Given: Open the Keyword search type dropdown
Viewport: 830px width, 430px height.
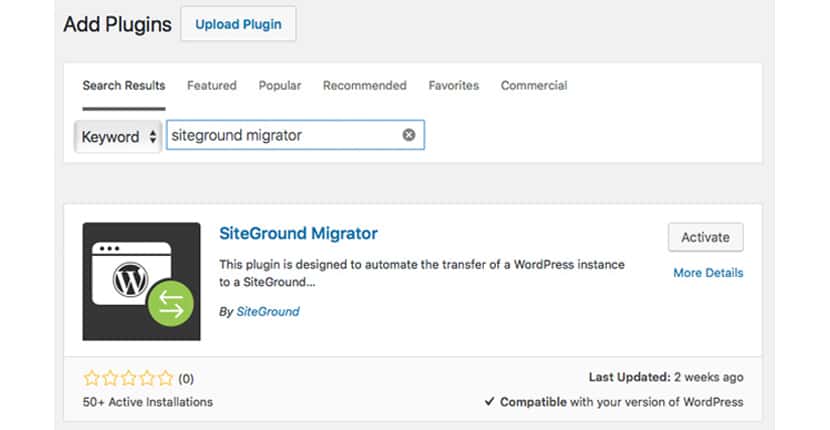Looking at the screenshot, I should click(x=118, y=137).
